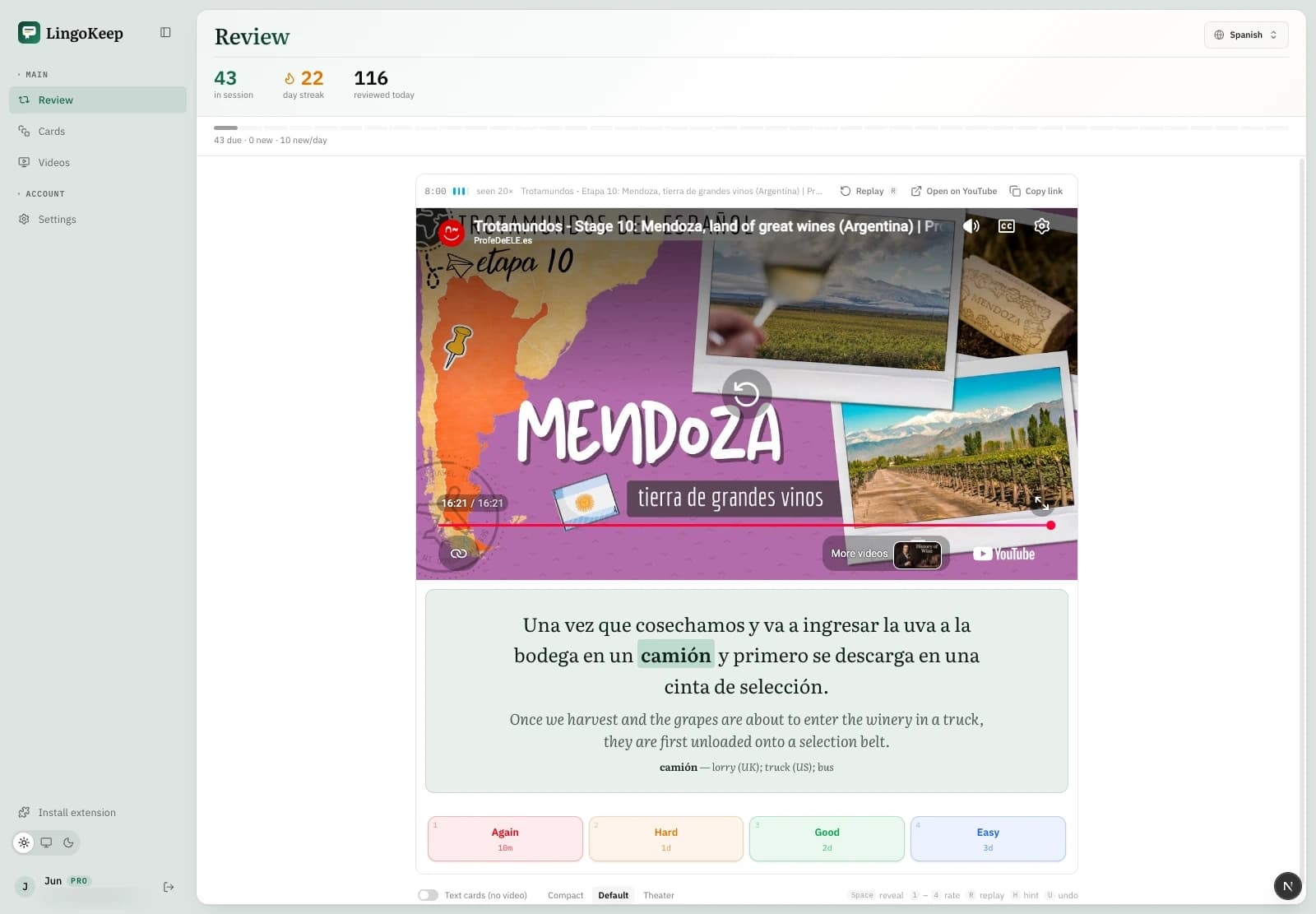Click the round N button bottom-right
The image size is (1316, 914).
tap(1287, 886)
